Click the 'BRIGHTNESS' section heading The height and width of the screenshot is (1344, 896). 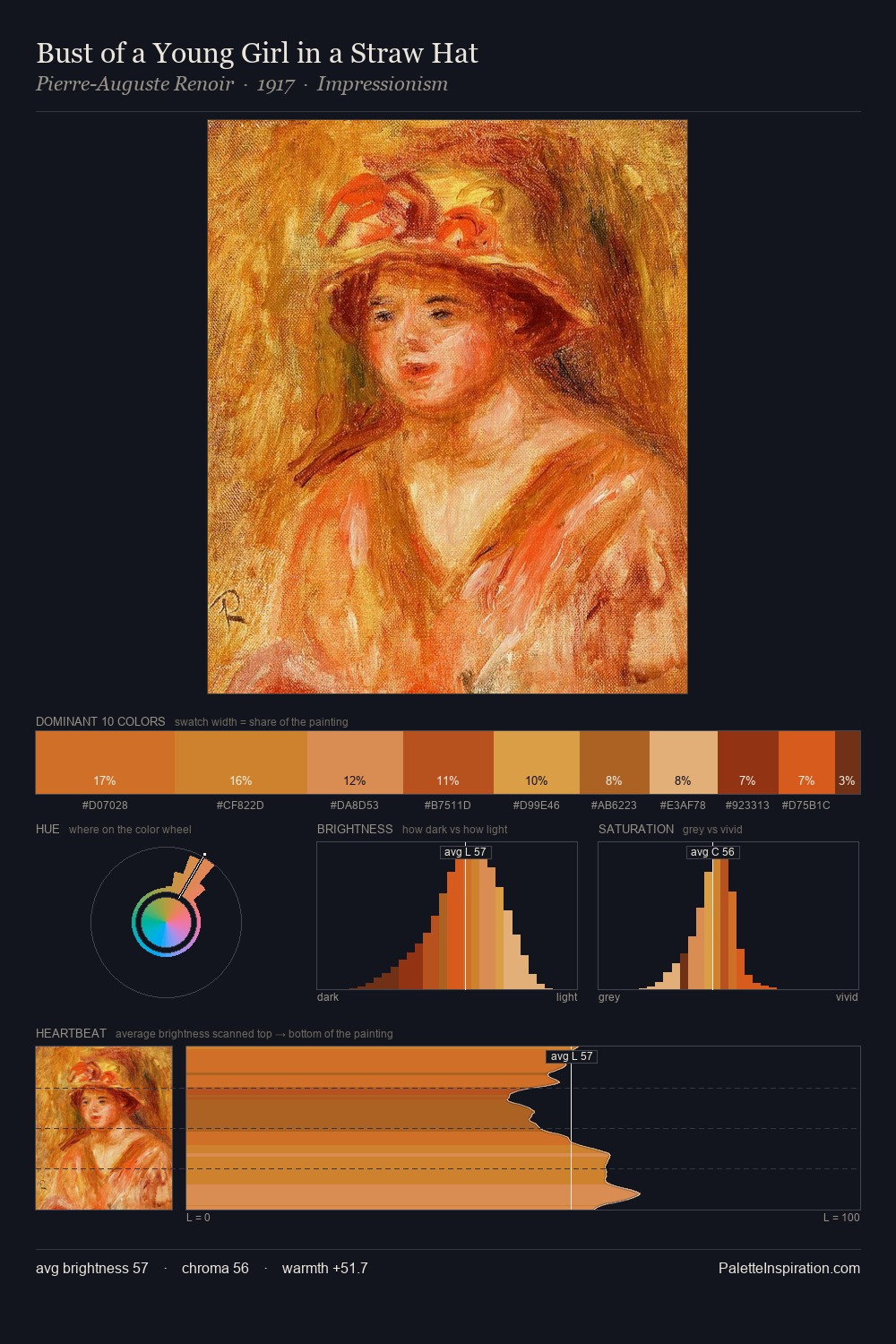[x=355, y=829]
